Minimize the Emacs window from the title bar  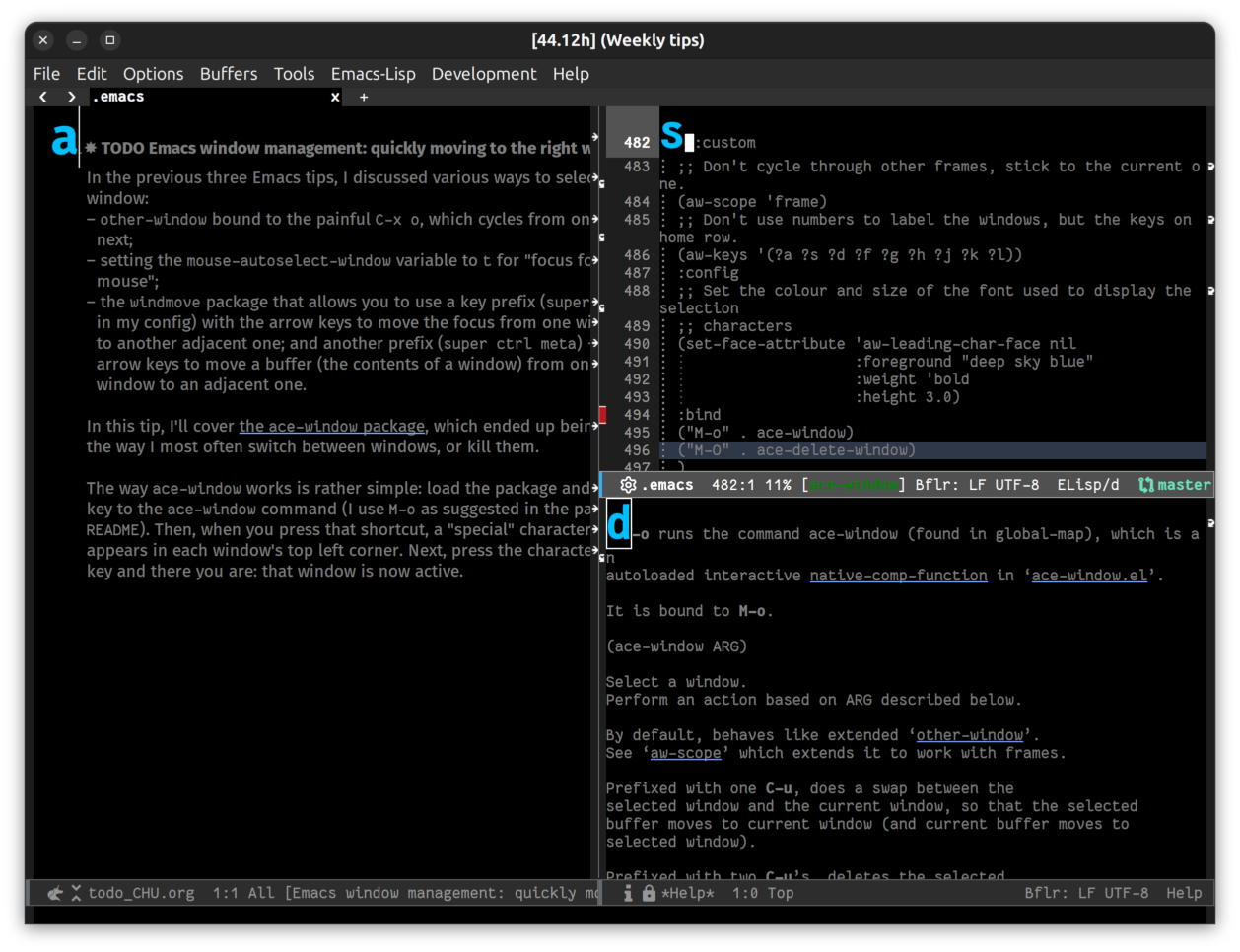pyautogui.click(x=77, y=40)
